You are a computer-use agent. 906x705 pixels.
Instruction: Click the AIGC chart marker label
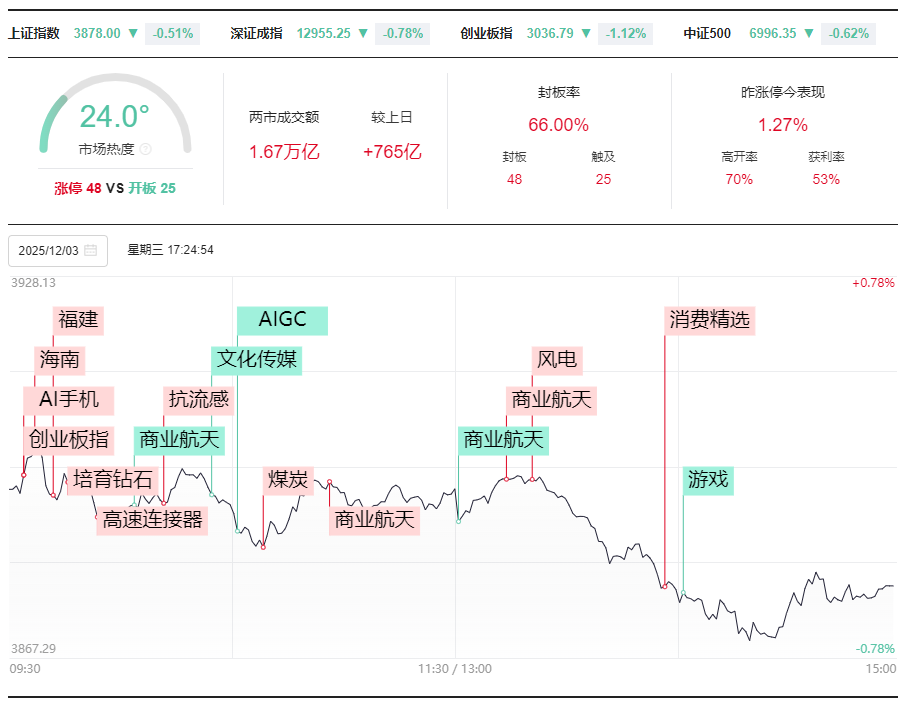281,320
